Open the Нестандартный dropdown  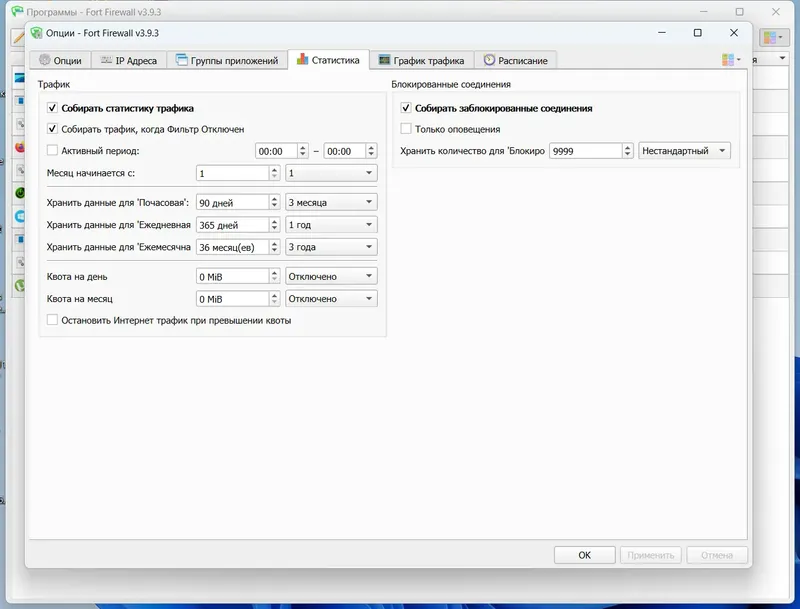point(684,151)
